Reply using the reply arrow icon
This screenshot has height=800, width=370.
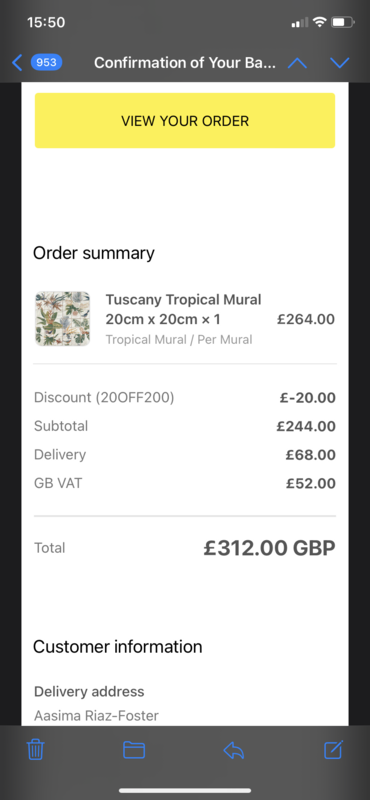[x=234, y=749]
